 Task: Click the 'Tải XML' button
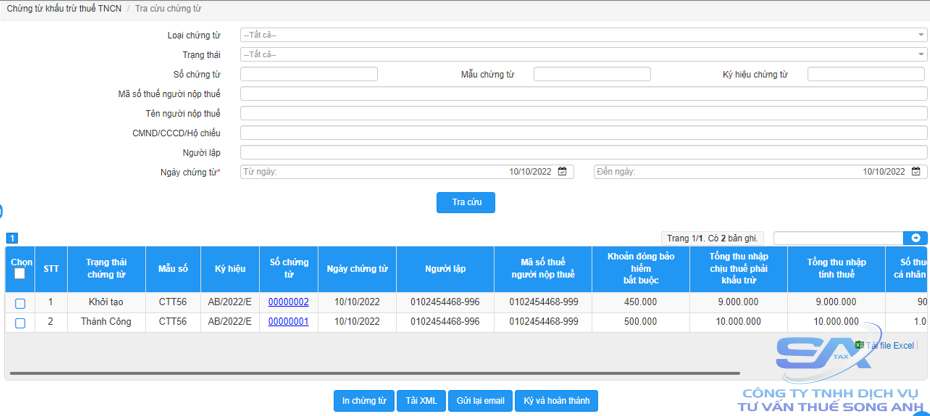coord(421,401)
